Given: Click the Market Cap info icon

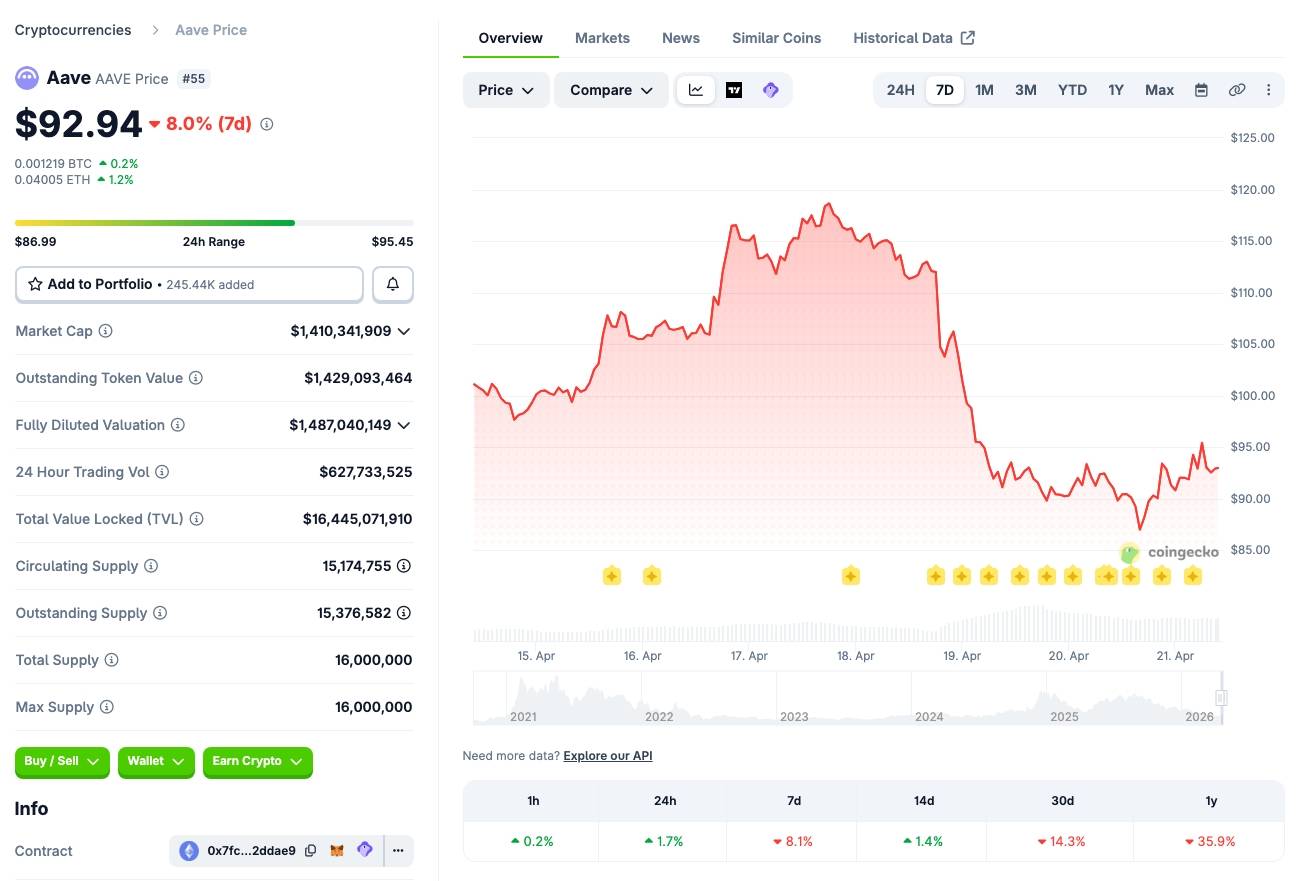Looking at the screenshot, I should tap(105, 331).
